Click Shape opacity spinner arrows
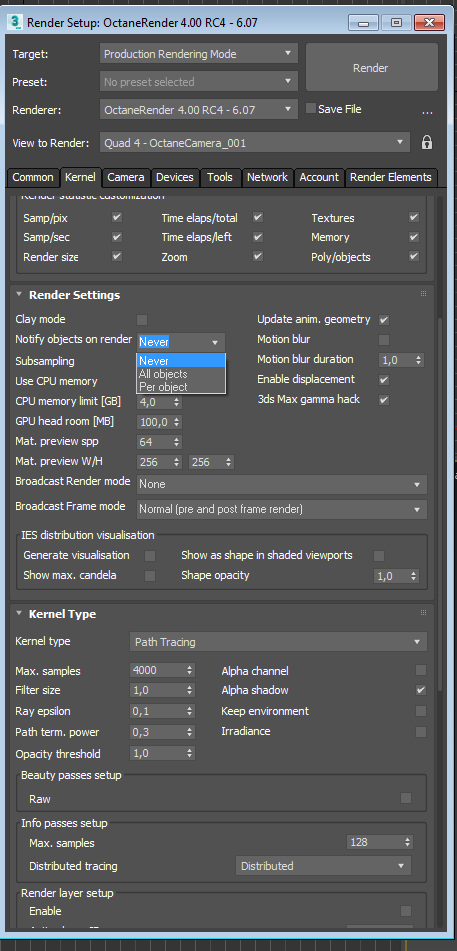457x951 pixels. [x=414, y=576]
